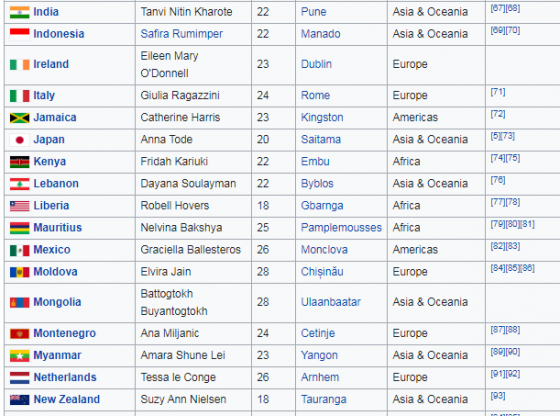
Task: Click the Myanmar flag icon
Action: (19, 356)
